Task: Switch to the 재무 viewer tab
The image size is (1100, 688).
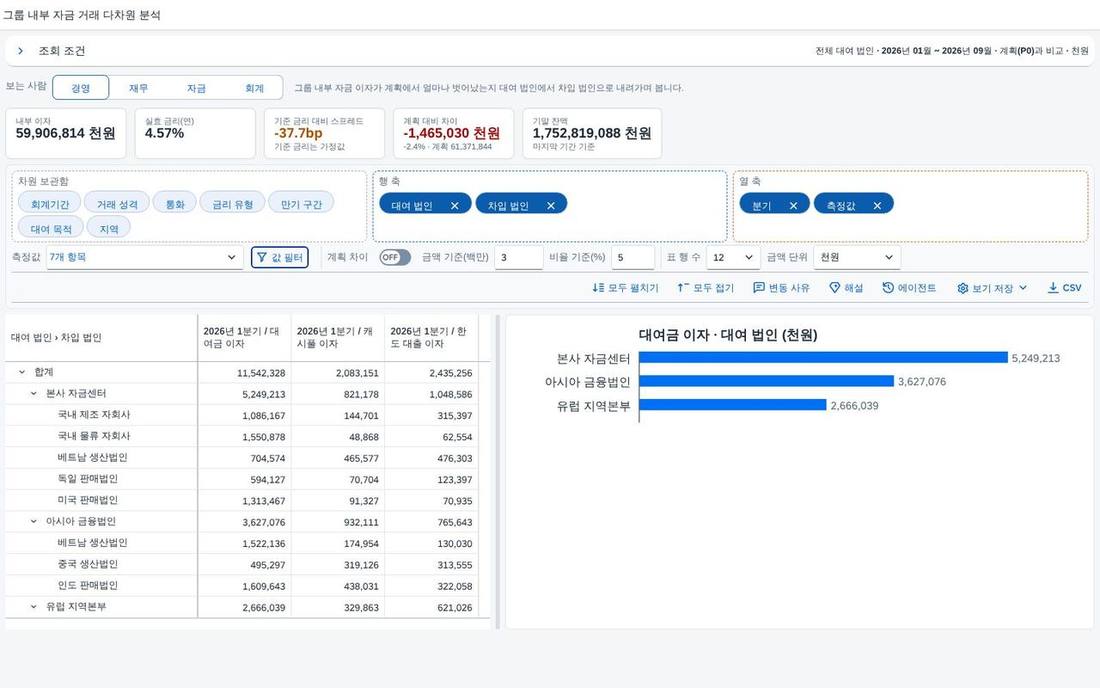Action: click(x=138, y=88)
